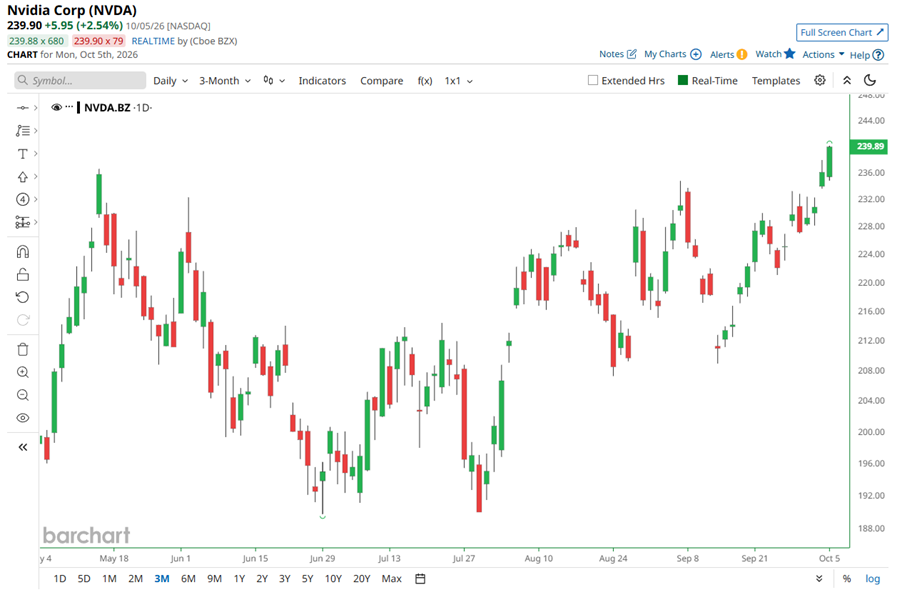Open the Actions dropdown menu
The height and width of the screenshot is (590, 897).
[823, 54]
